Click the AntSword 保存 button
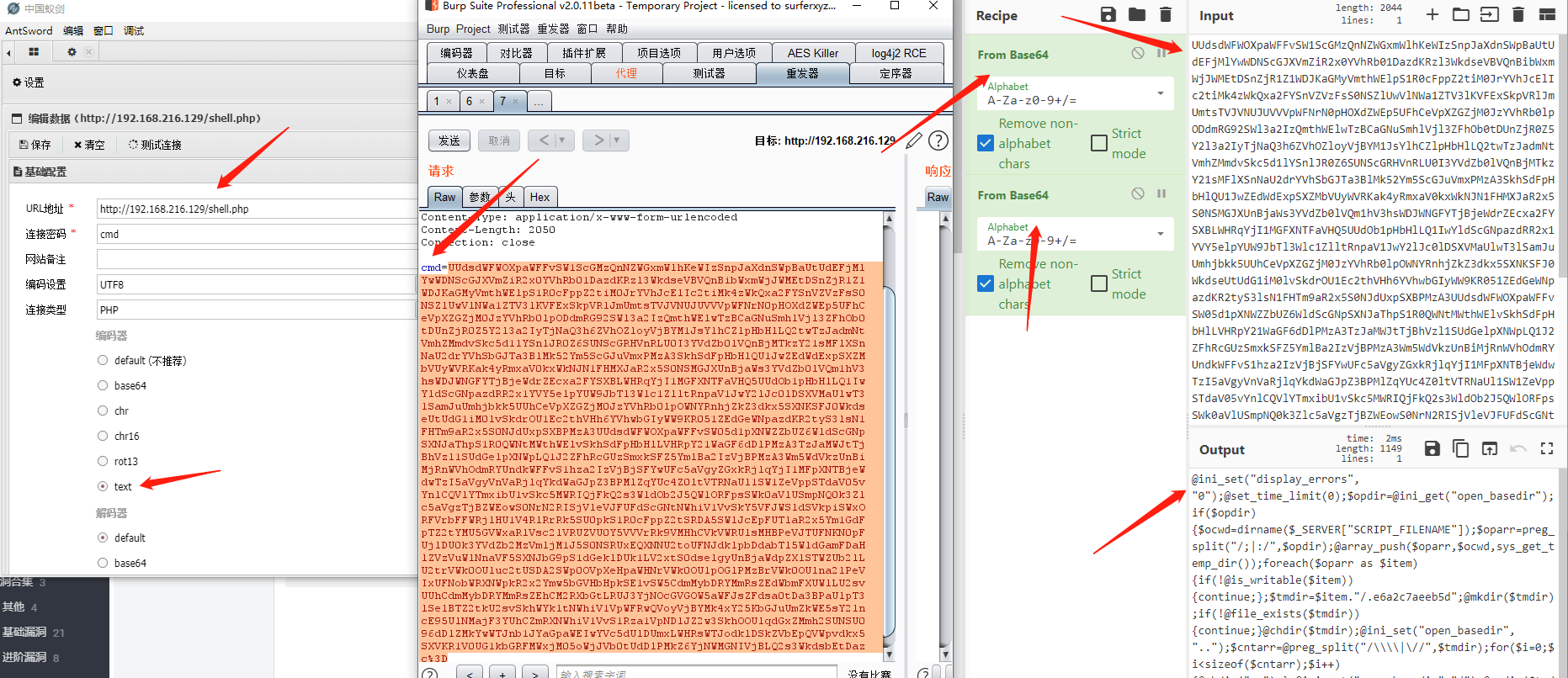Screen dimensions: 1568x678 tap(35, 145)
